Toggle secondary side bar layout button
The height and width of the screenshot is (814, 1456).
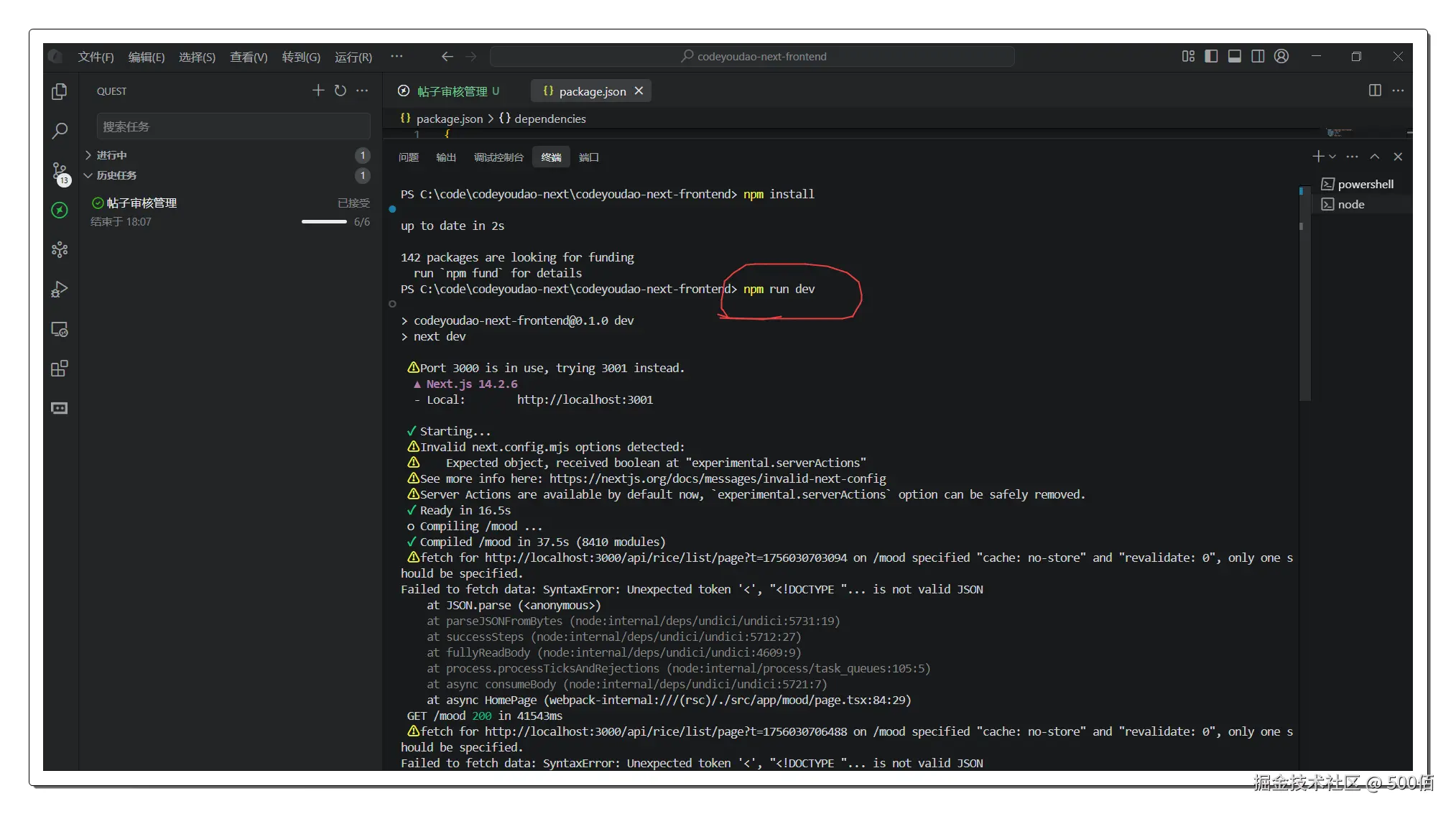tap(1258, 56)
